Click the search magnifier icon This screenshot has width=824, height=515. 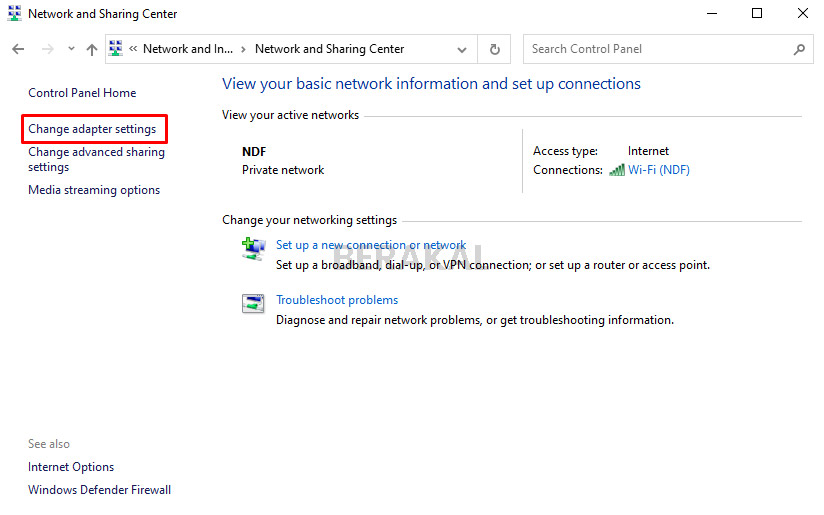(x=799, y=49)
